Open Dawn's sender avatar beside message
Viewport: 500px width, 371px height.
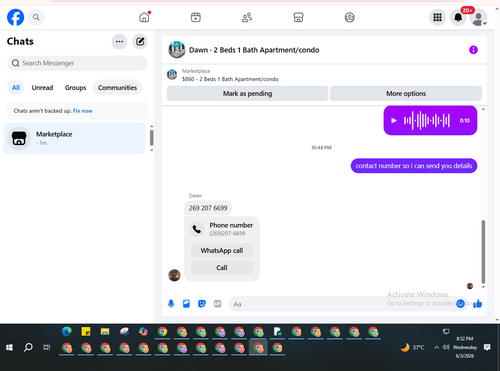tap(174, 275)
